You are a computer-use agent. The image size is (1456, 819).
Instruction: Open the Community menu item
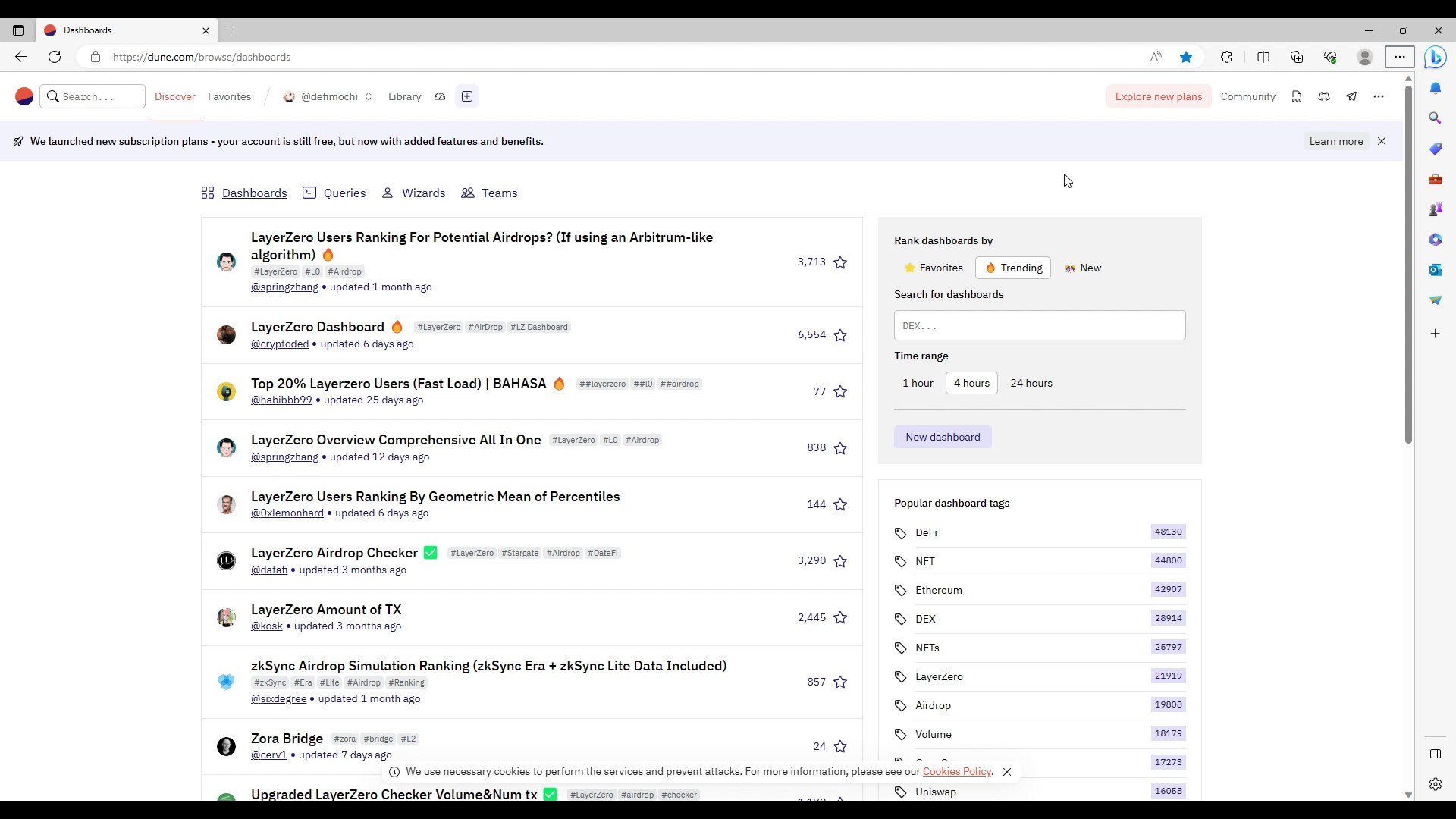[x=1247, y=96]
